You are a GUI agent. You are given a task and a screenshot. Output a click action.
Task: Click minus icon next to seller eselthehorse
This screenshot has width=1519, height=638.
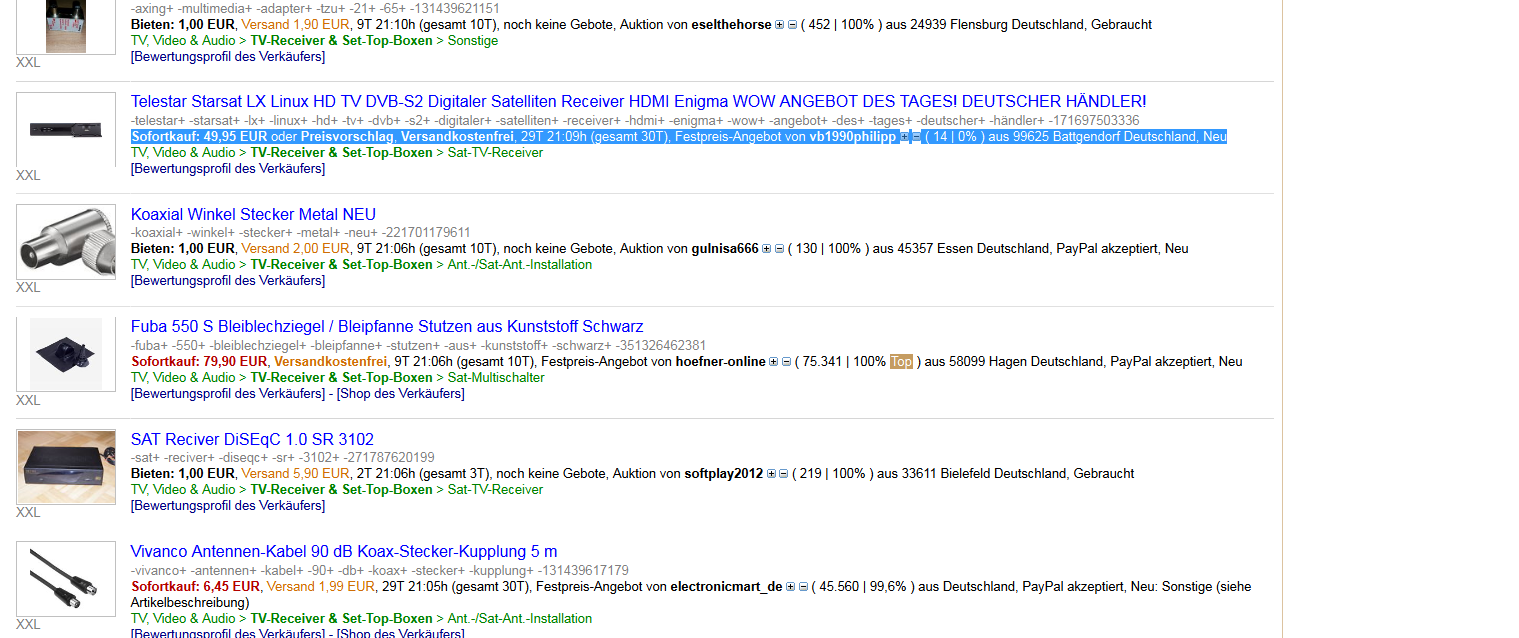[792, 25]
